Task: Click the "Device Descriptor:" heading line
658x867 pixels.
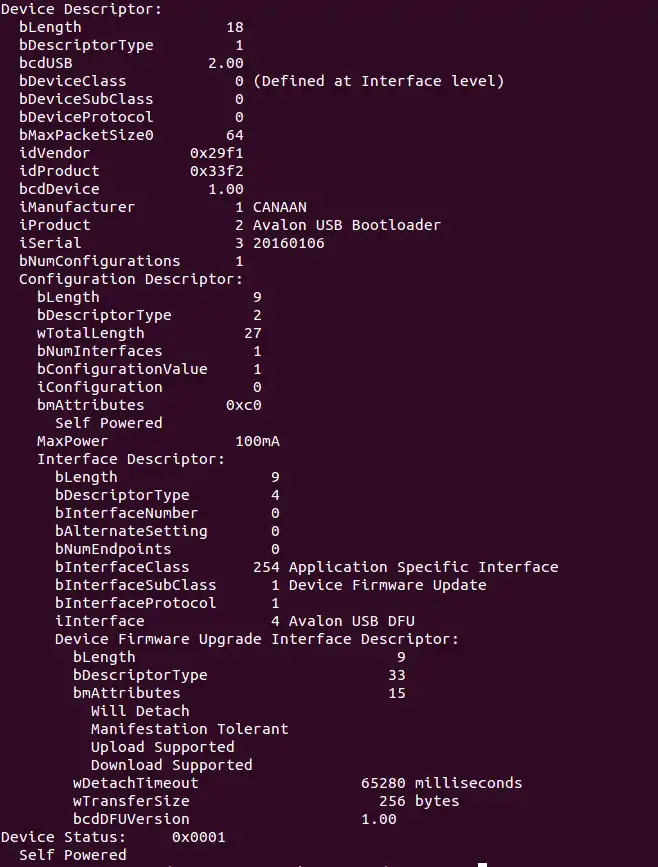Action: coord(82,9)
